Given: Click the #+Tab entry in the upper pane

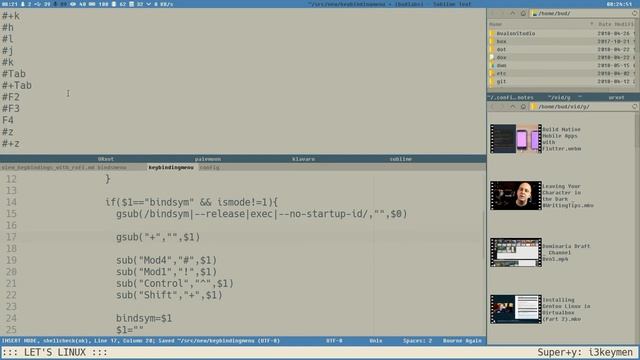Looking at the screenshot, I should [17, 85].
